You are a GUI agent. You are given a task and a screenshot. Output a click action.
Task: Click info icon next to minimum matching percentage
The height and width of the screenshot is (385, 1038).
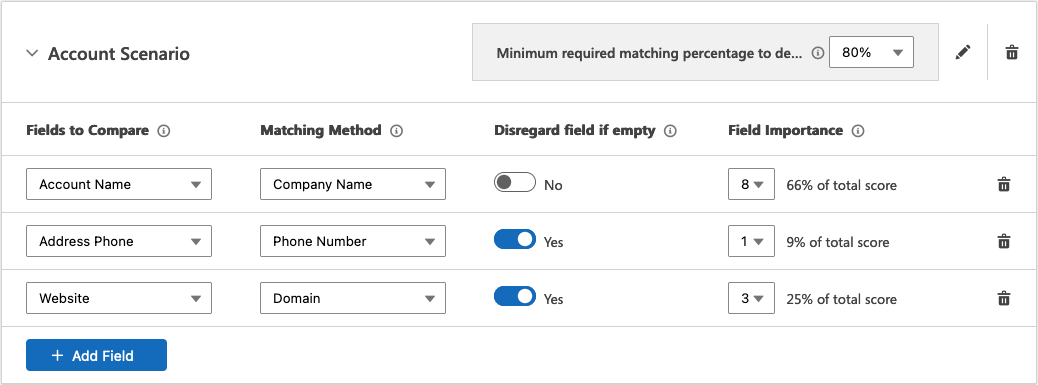[818, 53]
